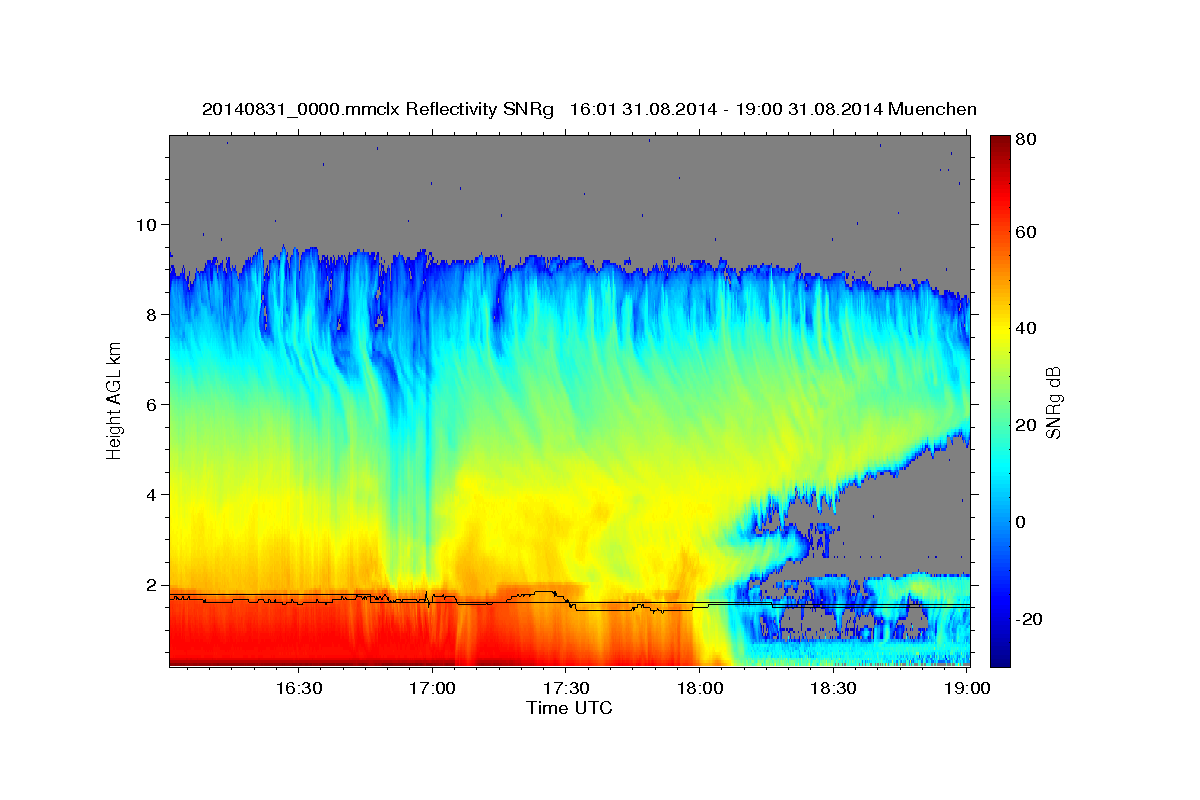Image resolution: width=1200 pixels, height=800 pixels.
Task: Click the colorbar value 60
Action: coord(1025,232)
